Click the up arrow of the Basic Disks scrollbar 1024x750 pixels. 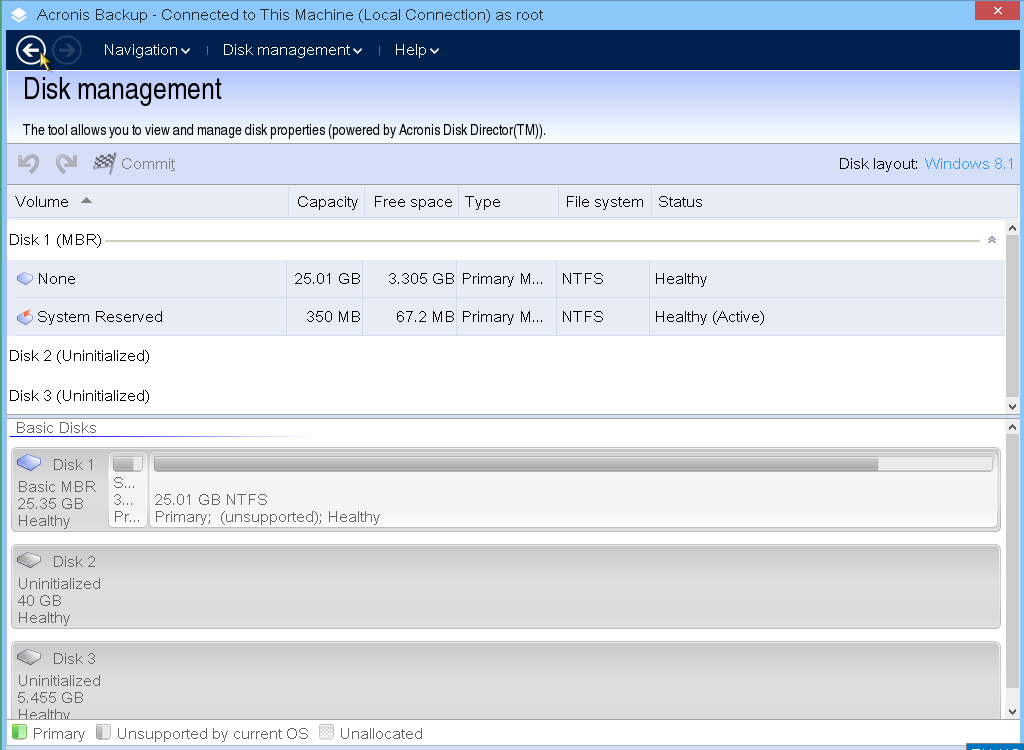click(1012, 427)
